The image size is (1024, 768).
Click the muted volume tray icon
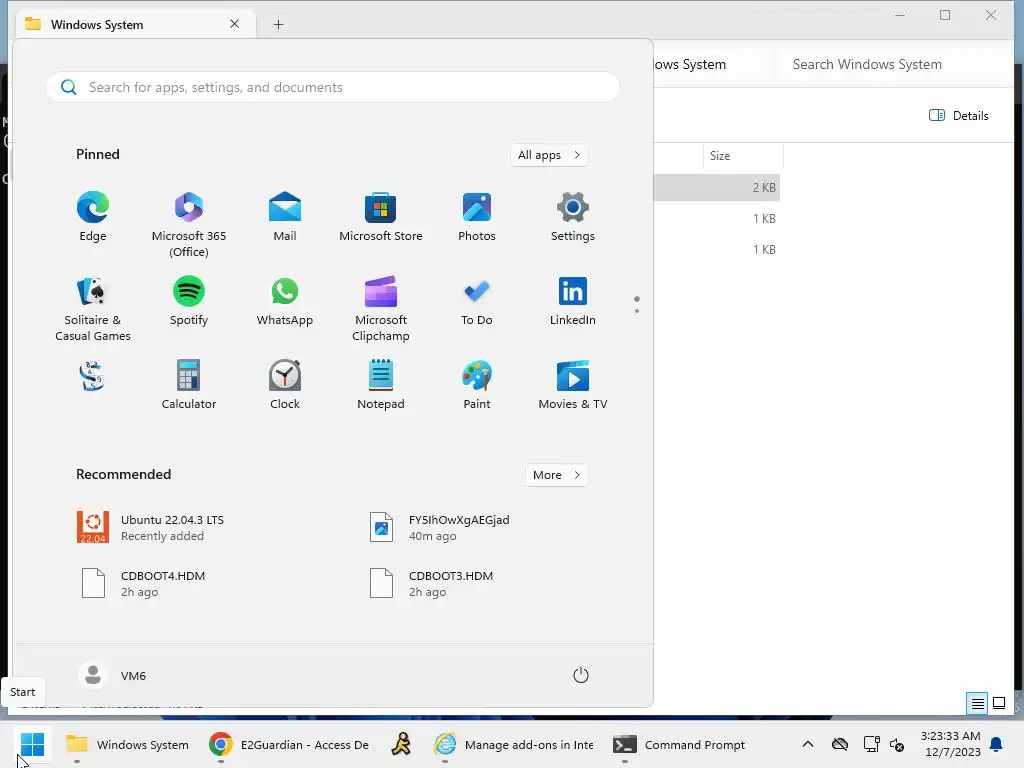tap(897, 744)
